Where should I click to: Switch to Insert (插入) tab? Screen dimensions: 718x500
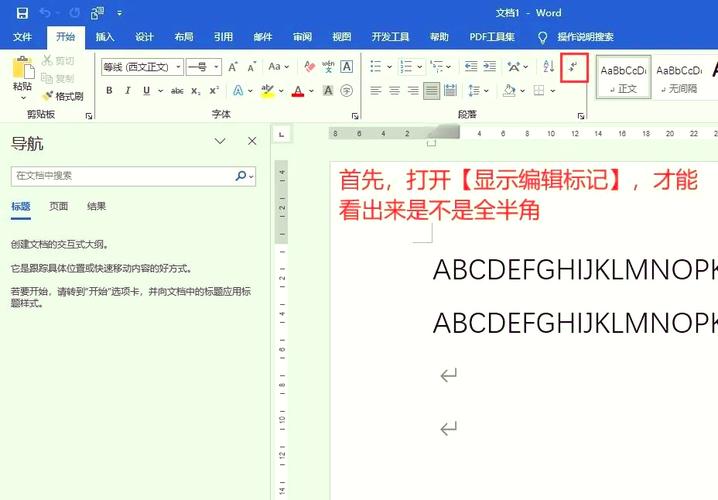tap(105, 37)
